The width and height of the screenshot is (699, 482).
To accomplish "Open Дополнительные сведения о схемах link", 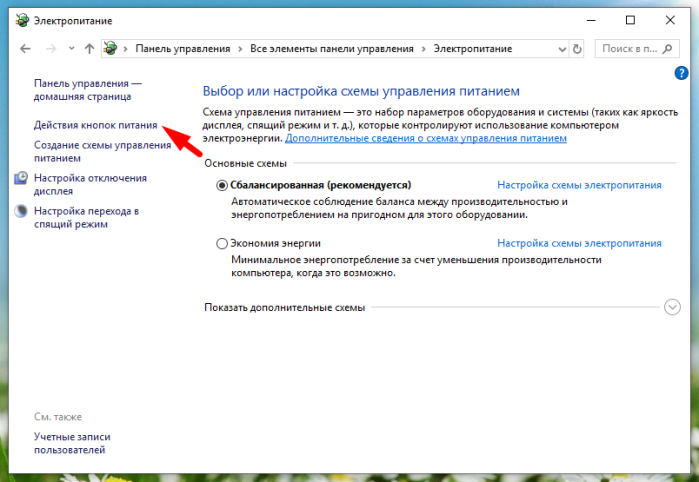I will 426,138.
